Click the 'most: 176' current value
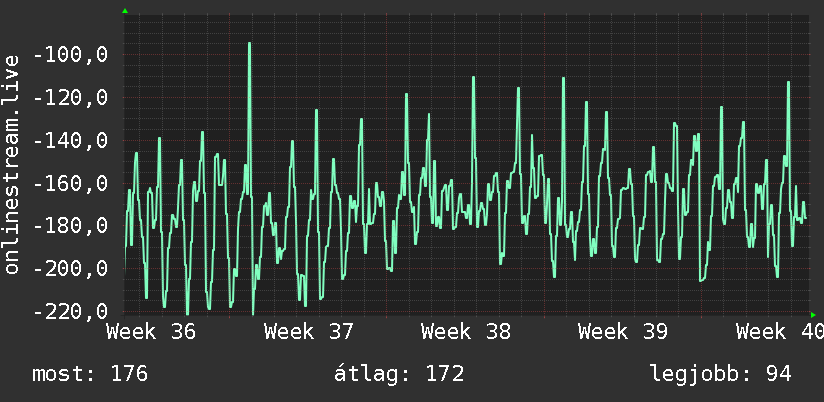Viewport: 824px width, 402px height. pyautogui.click(x=90, y=374)
